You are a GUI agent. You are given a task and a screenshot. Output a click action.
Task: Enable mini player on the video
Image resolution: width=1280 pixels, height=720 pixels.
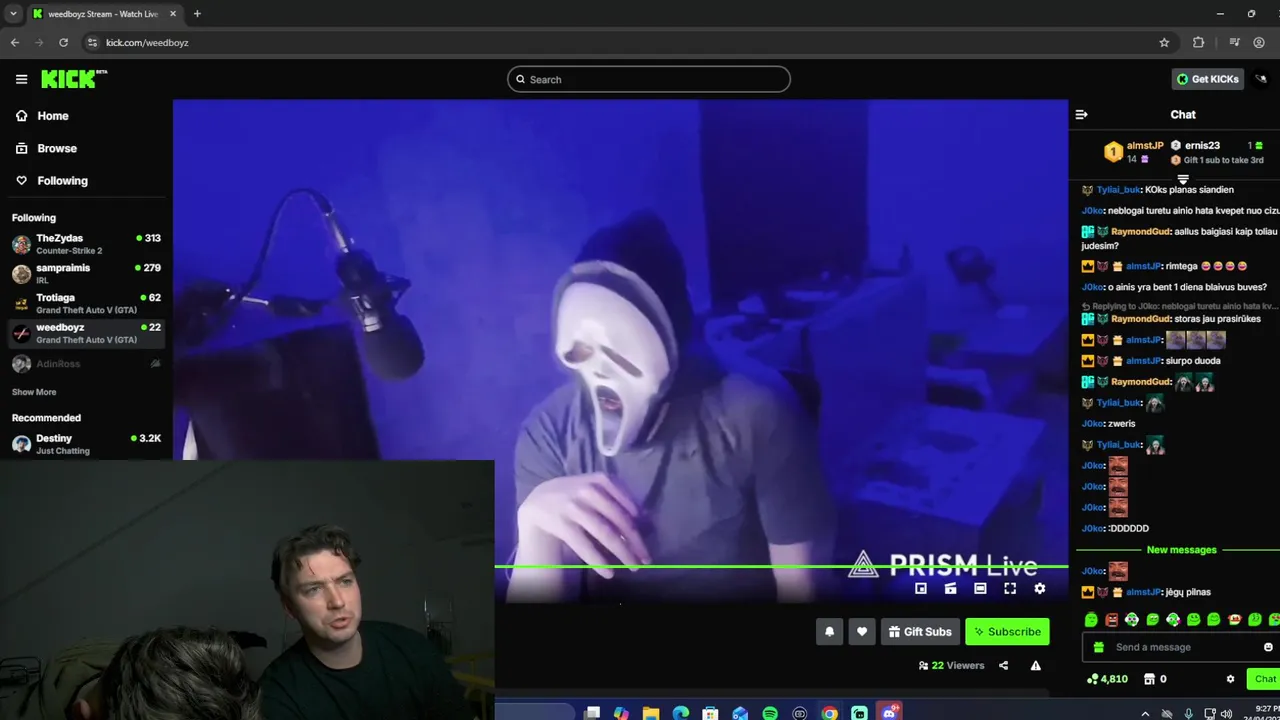[921, 589]
